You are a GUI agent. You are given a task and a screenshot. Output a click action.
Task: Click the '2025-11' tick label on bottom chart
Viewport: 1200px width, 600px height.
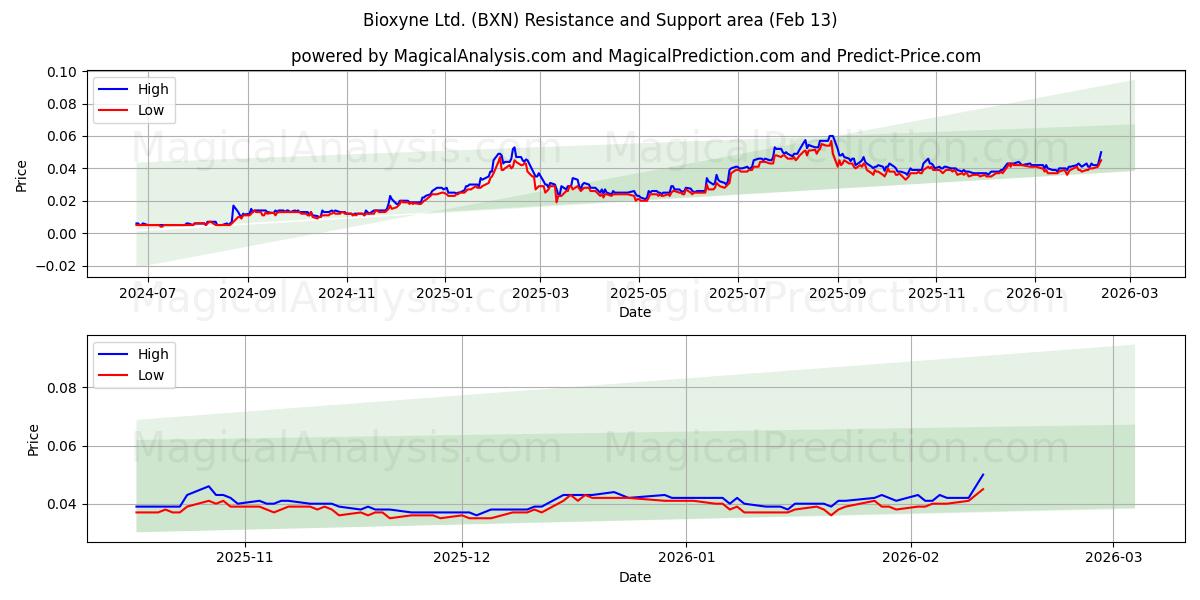click(245, 560)
